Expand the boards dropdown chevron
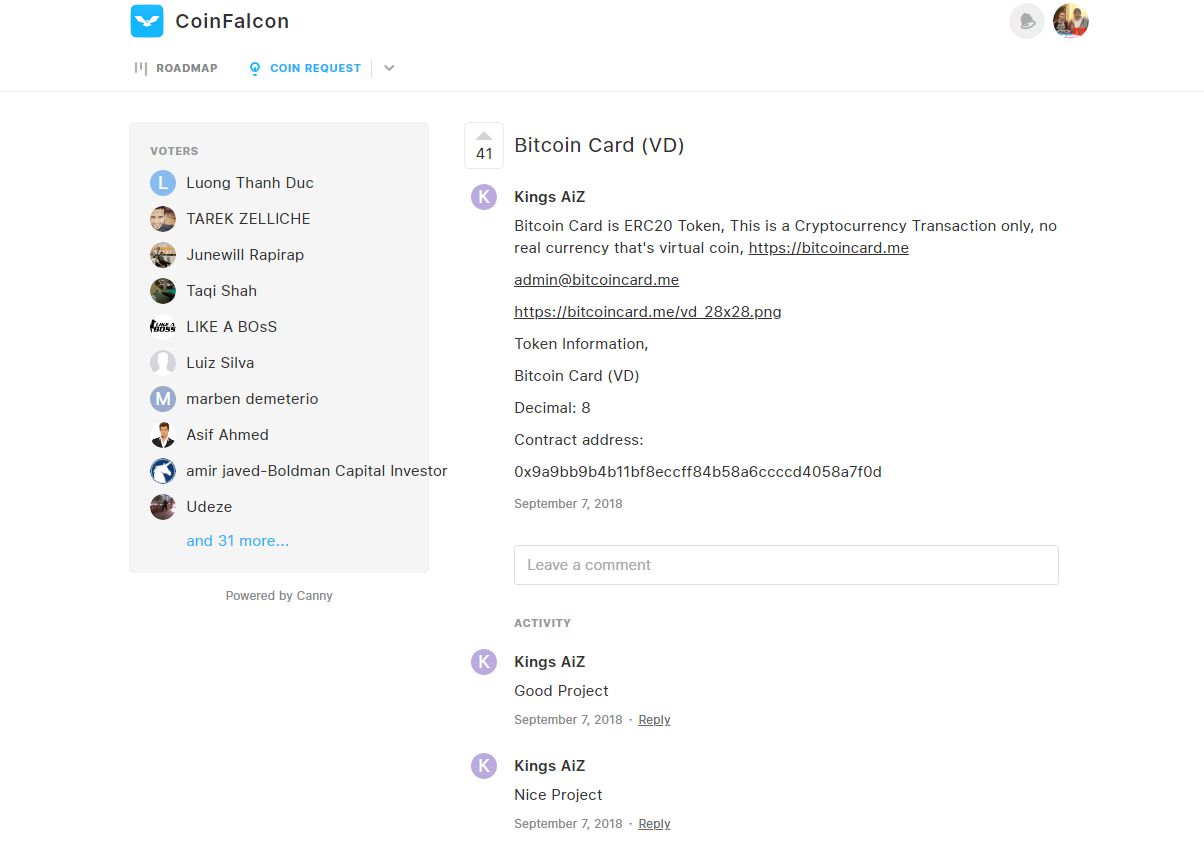The width and height of the screenshot is (1204, 855). click(x=389, y=68)
